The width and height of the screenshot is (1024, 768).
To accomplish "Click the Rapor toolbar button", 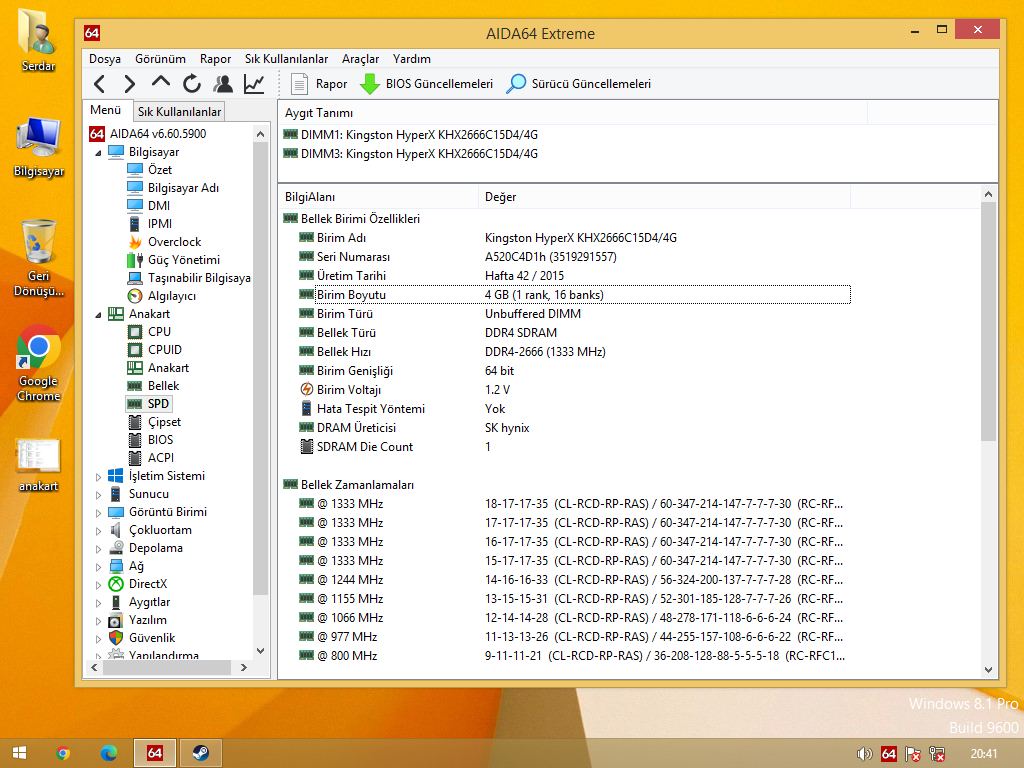I will pyautogui.click(x=319, y=84).
